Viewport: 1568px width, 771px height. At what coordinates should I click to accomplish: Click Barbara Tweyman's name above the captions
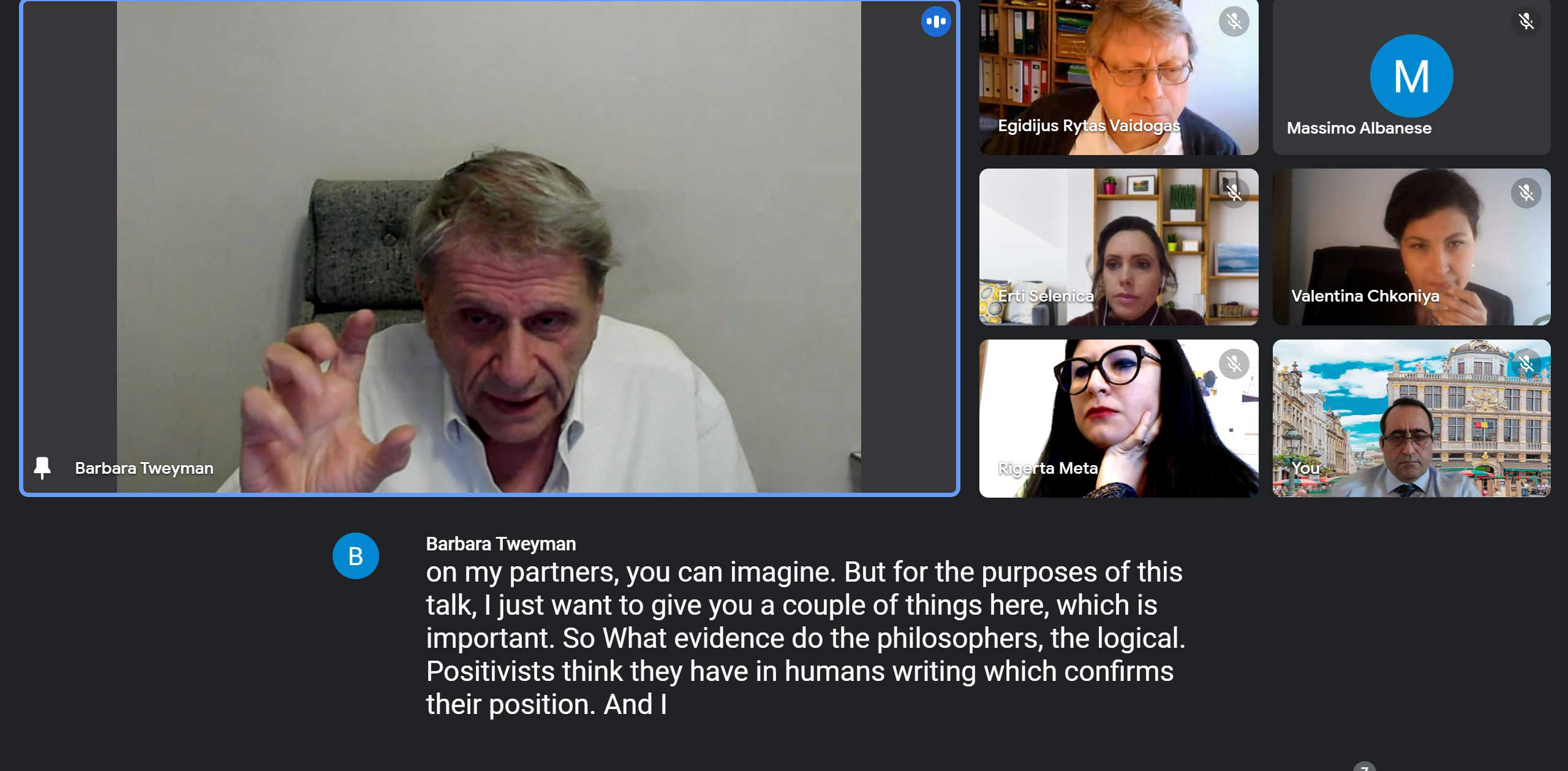(500, 544)
